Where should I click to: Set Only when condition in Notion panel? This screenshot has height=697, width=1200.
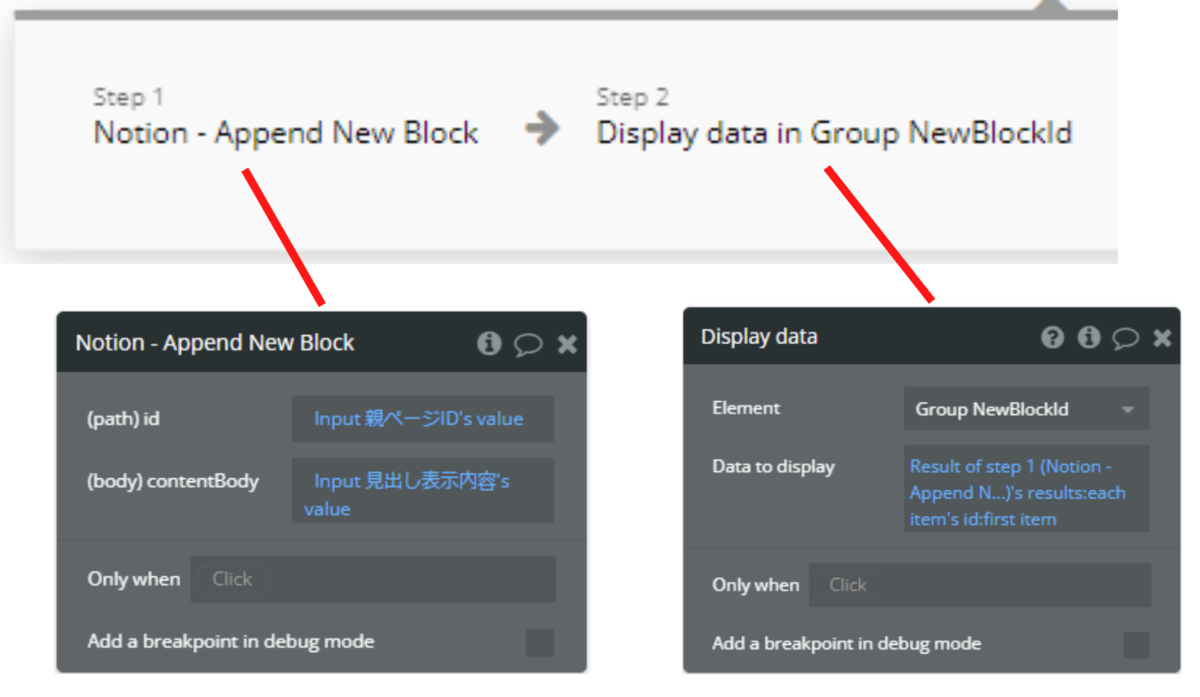click(x=373, y=579)
